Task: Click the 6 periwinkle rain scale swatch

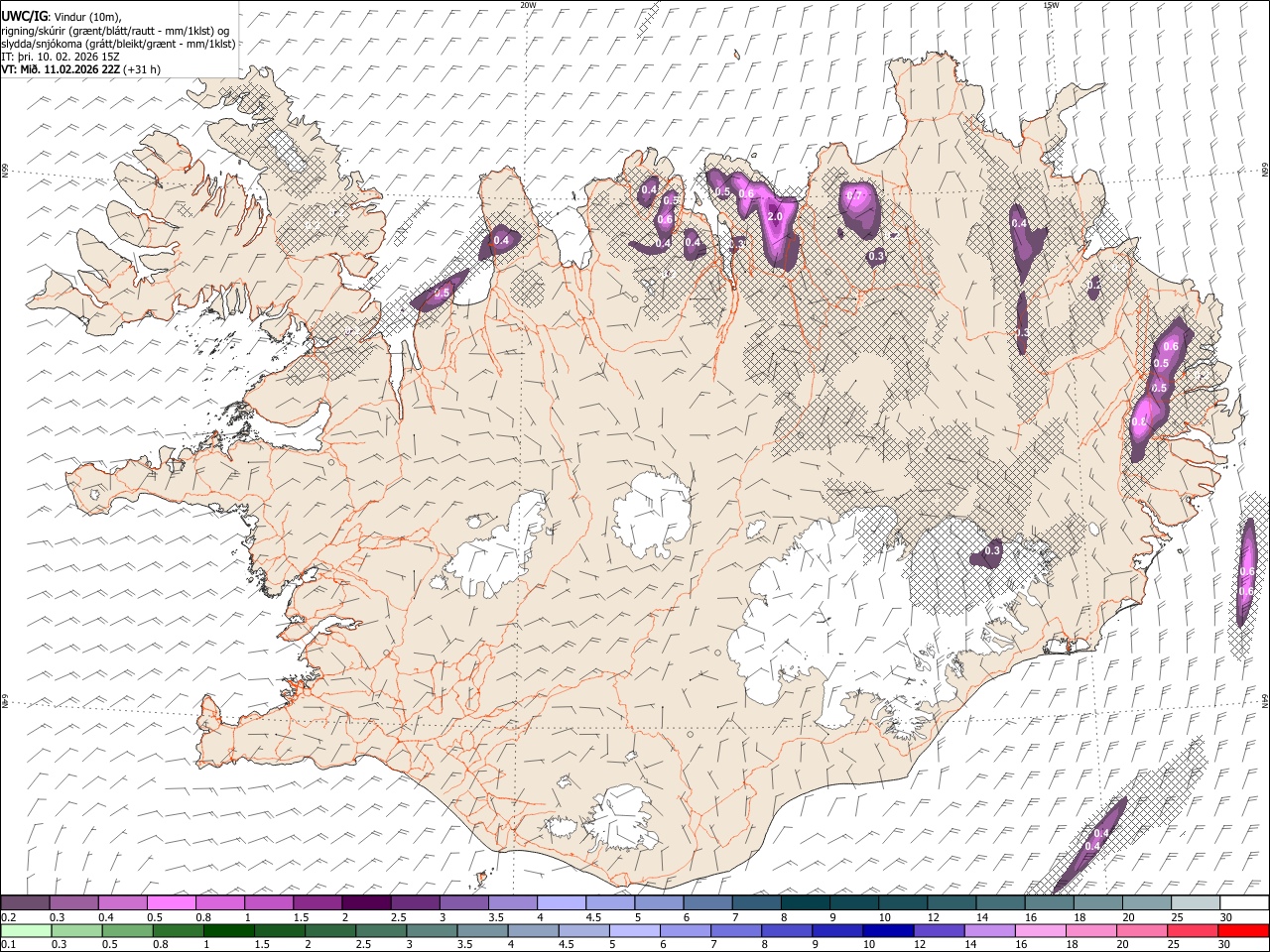Action: (x=685, y=930)
